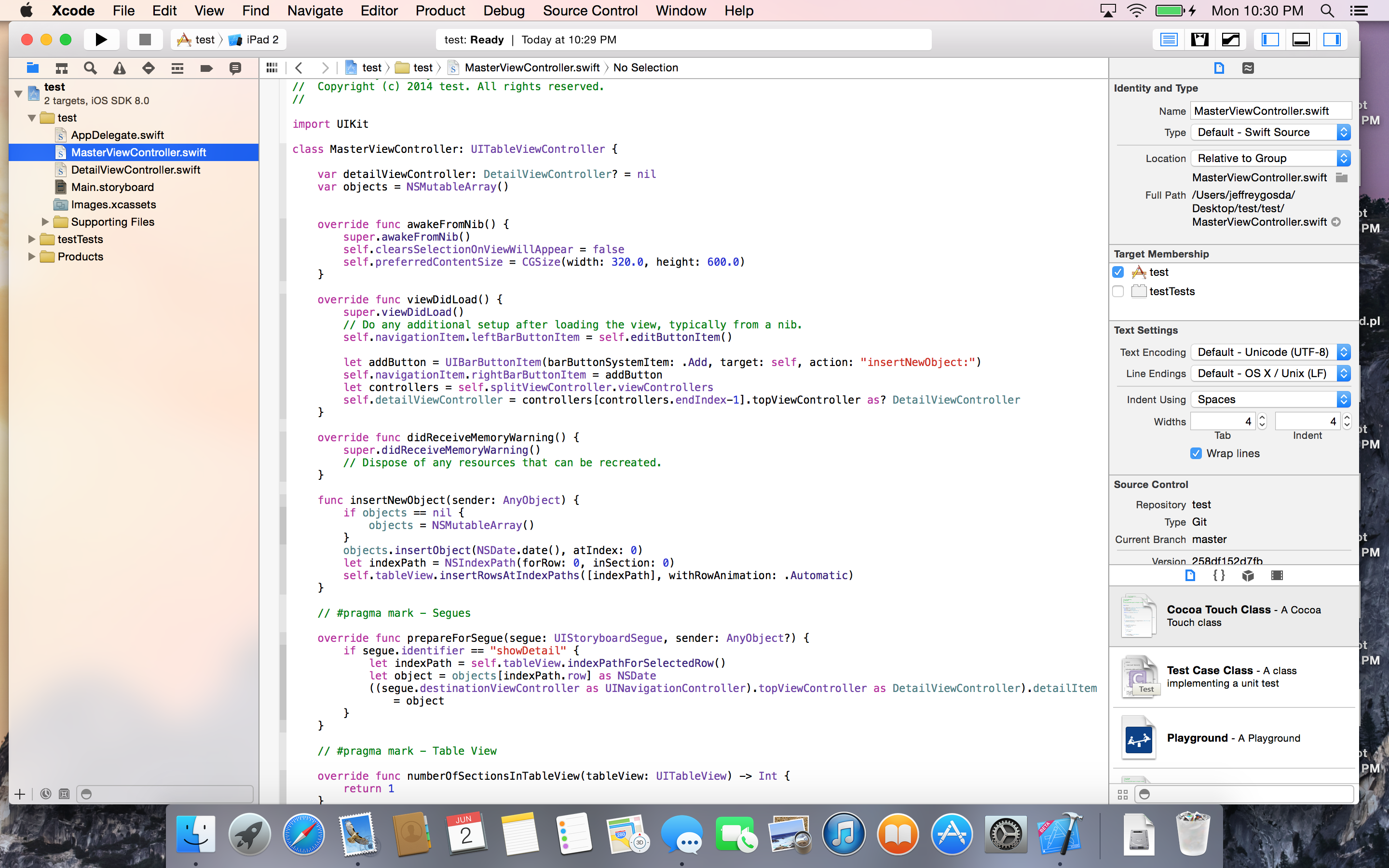
Task: Expand the Supporting Files folder
Action: click(45, 222)
